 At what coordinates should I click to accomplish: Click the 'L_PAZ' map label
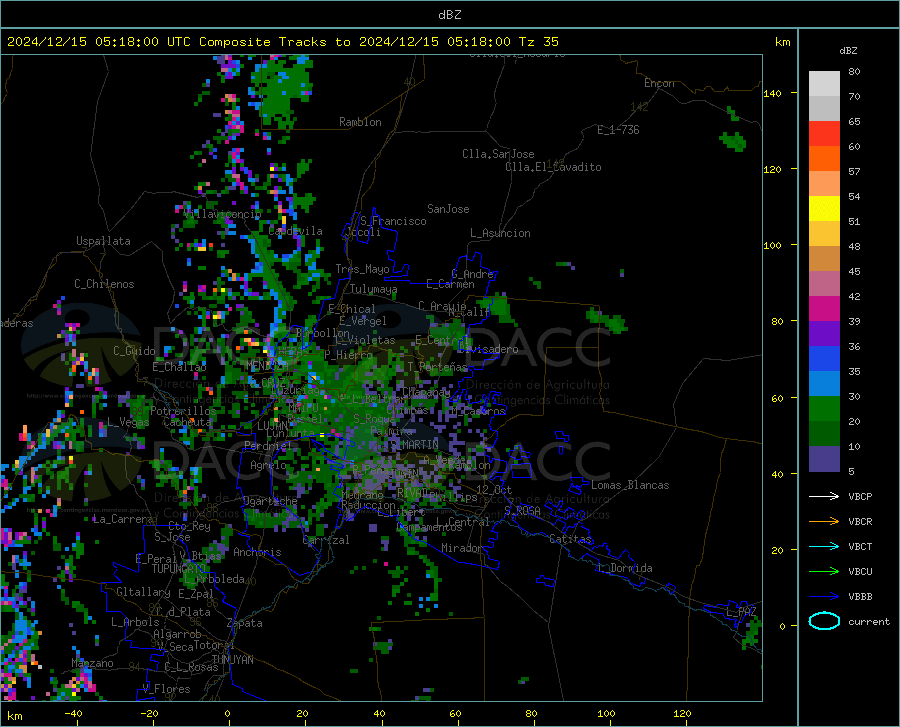point(741,612)
